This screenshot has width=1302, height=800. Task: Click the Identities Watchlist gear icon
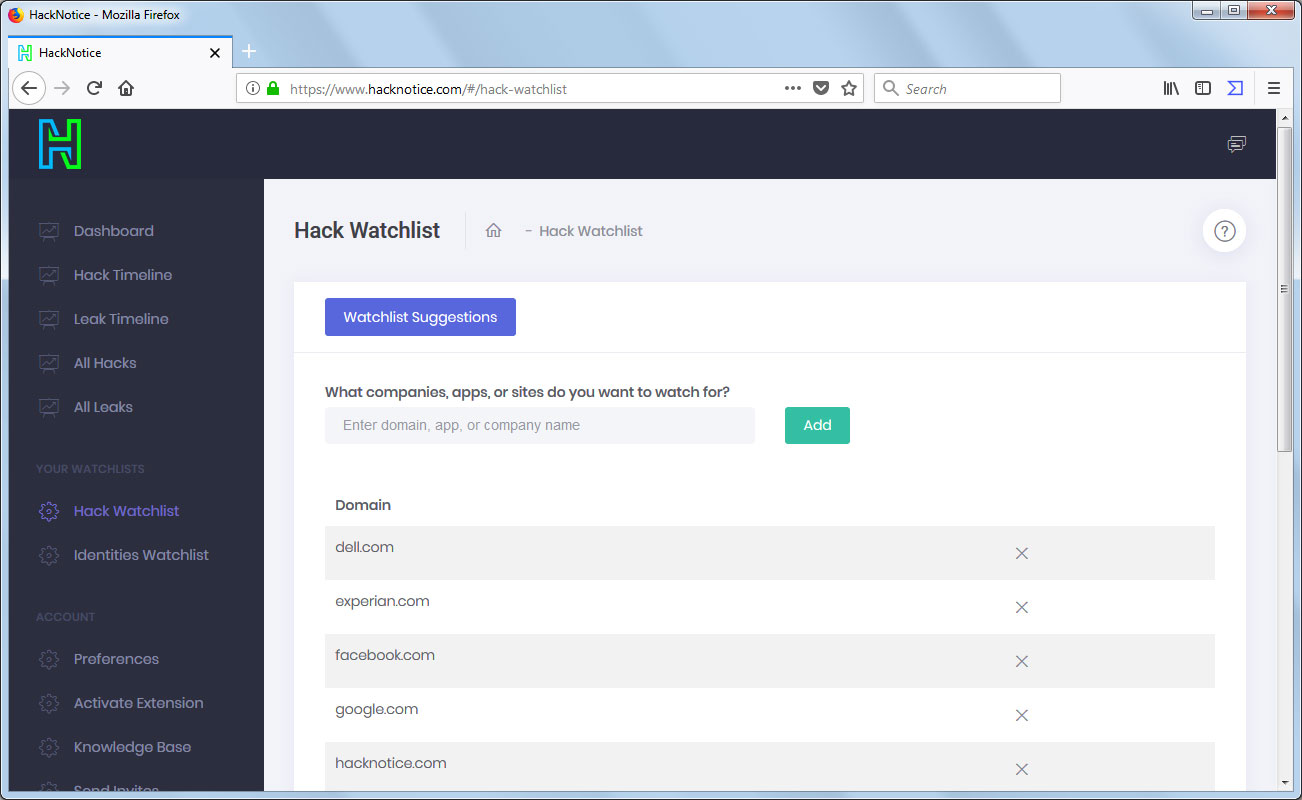(48, 555)
